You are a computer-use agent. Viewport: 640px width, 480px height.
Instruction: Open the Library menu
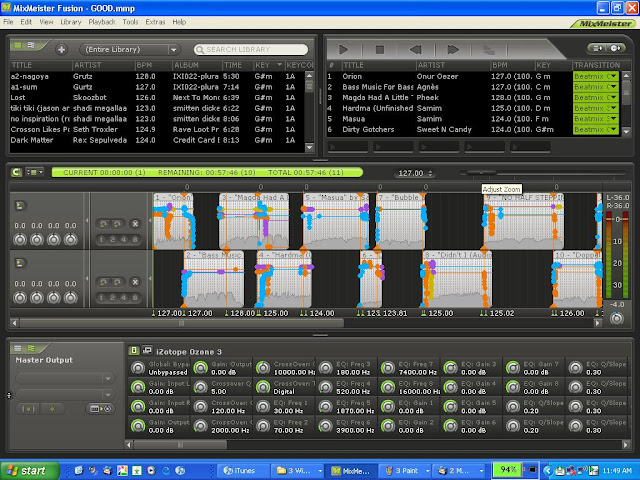(71, 22)
